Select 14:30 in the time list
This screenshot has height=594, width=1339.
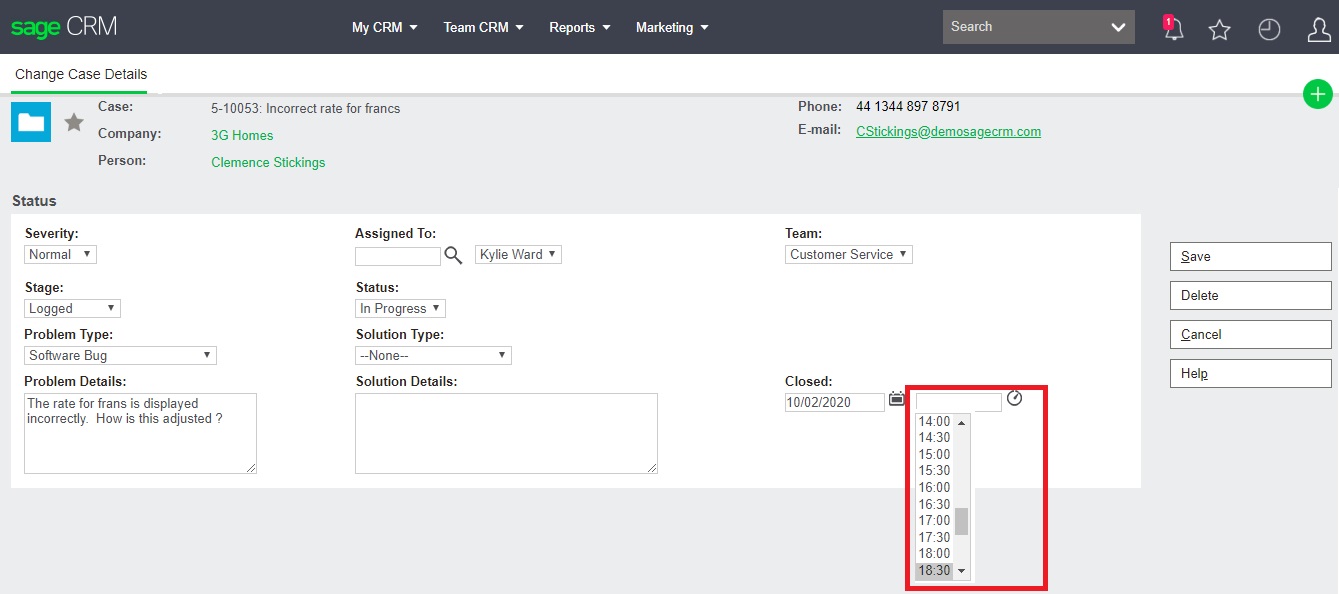[935, 438]
